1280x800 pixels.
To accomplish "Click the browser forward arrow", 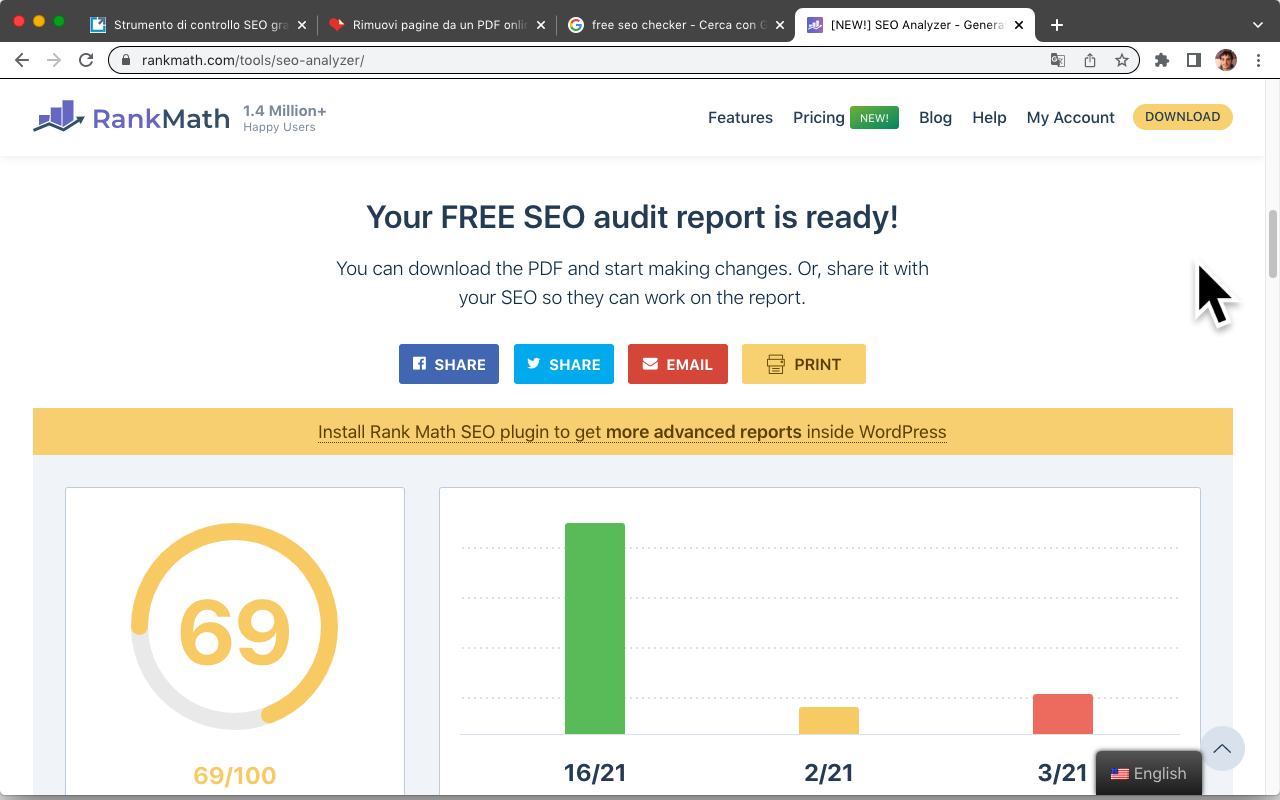I will click(54, 60).
